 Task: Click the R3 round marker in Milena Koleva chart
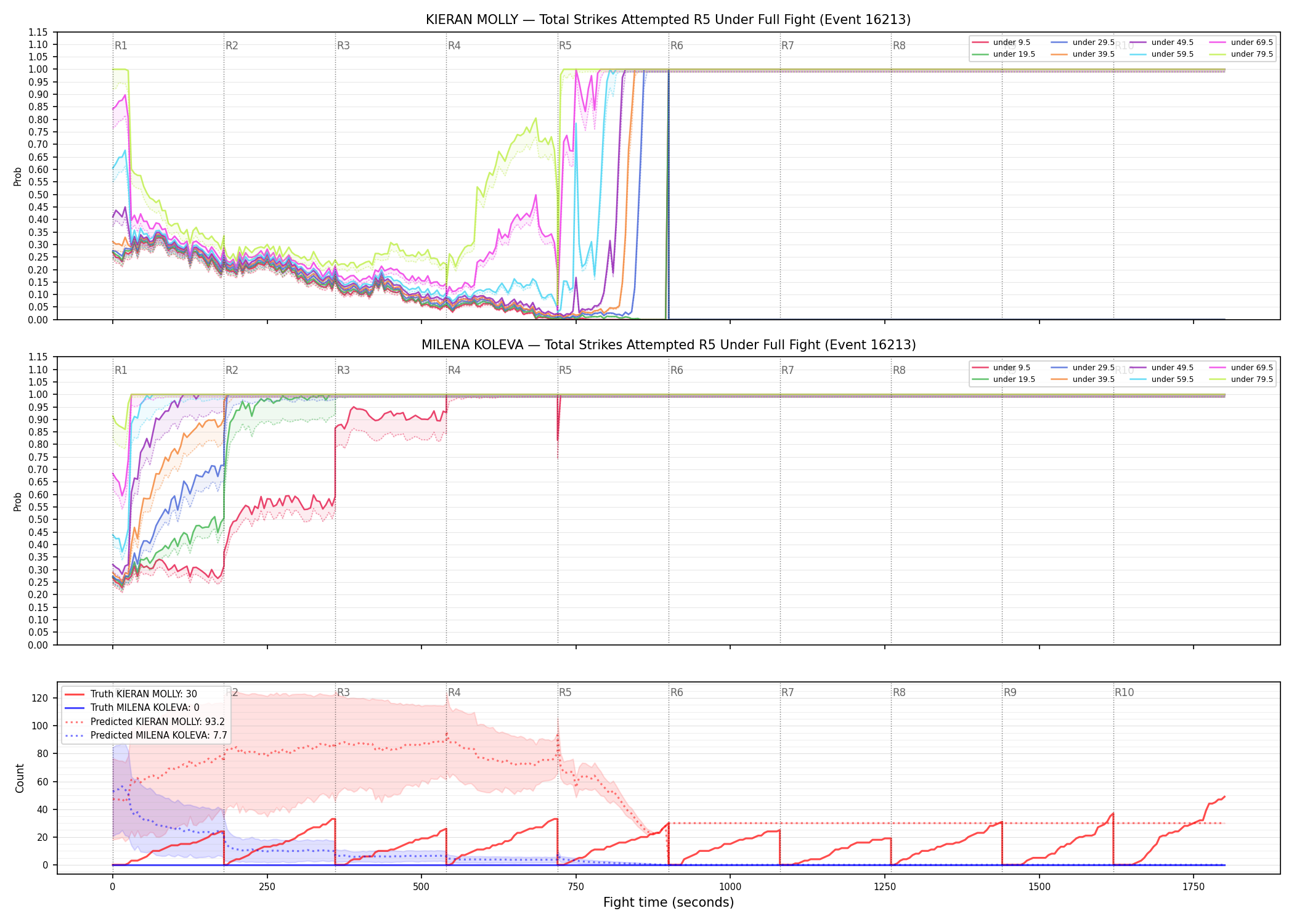coord(343,370)
